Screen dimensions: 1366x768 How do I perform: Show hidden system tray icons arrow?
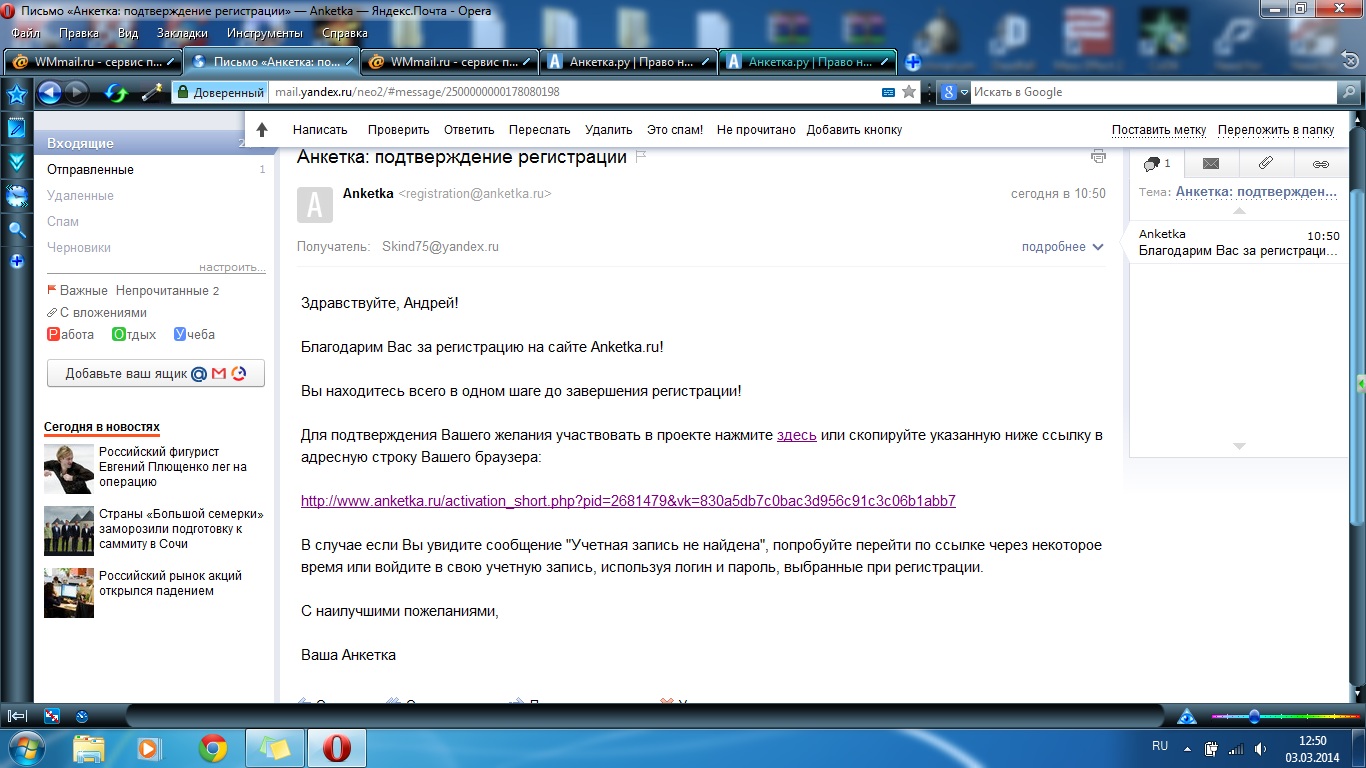click(1186, 748)
